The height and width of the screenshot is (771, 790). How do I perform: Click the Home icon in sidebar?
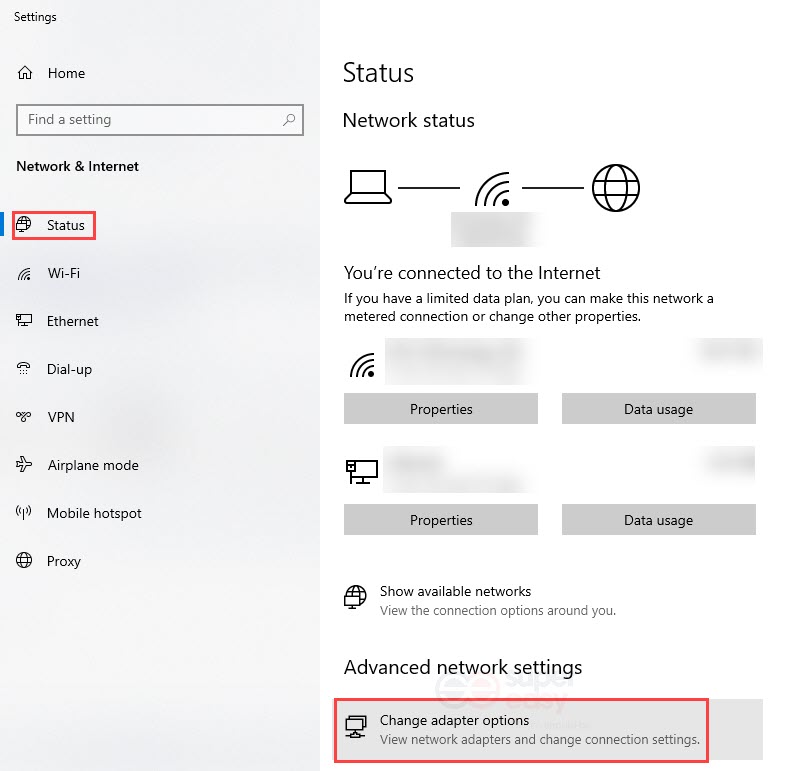(25, 73)
